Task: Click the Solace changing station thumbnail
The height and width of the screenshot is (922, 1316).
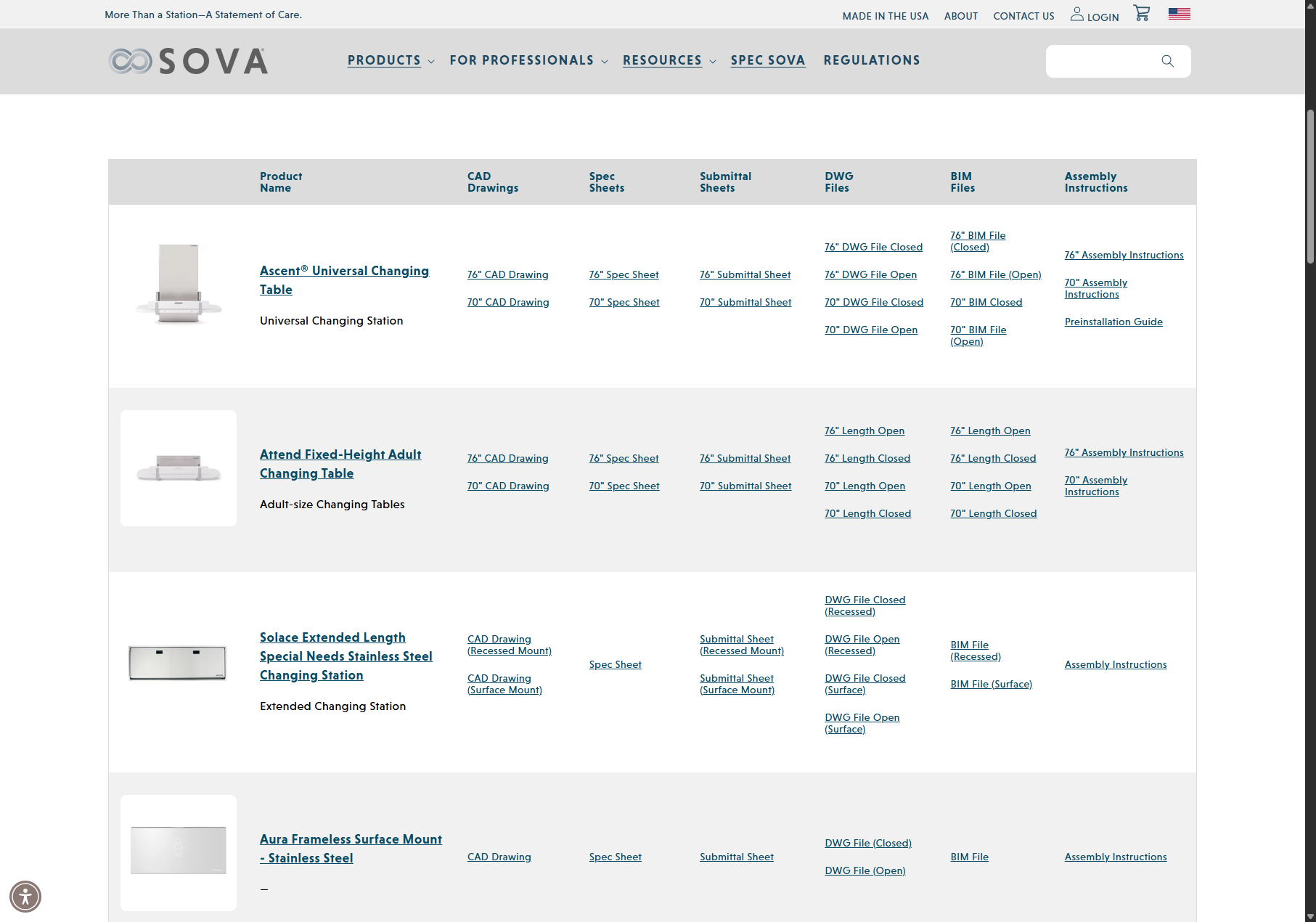Action: pos(178,663)
